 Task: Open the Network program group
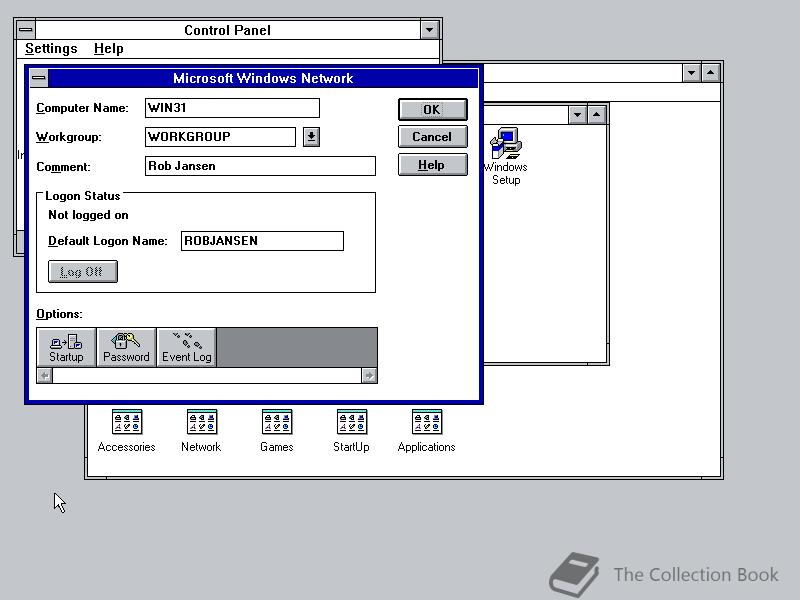[202, 431]
